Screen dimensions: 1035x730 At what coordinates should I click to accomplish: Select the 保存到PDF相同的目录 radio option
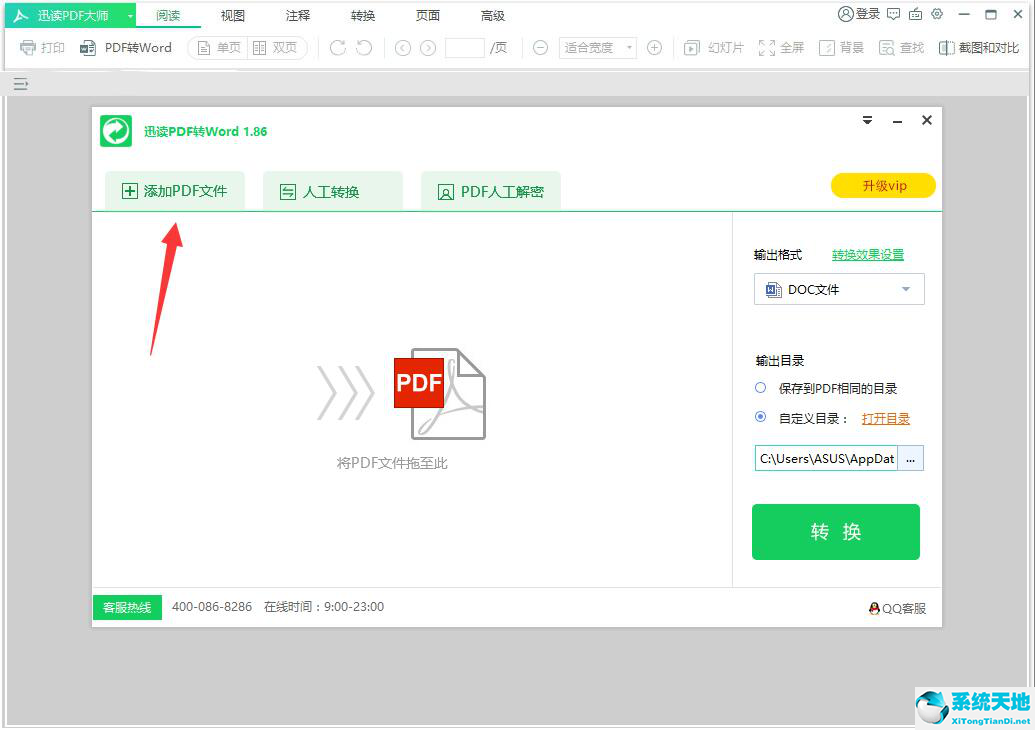coord(760,388)
